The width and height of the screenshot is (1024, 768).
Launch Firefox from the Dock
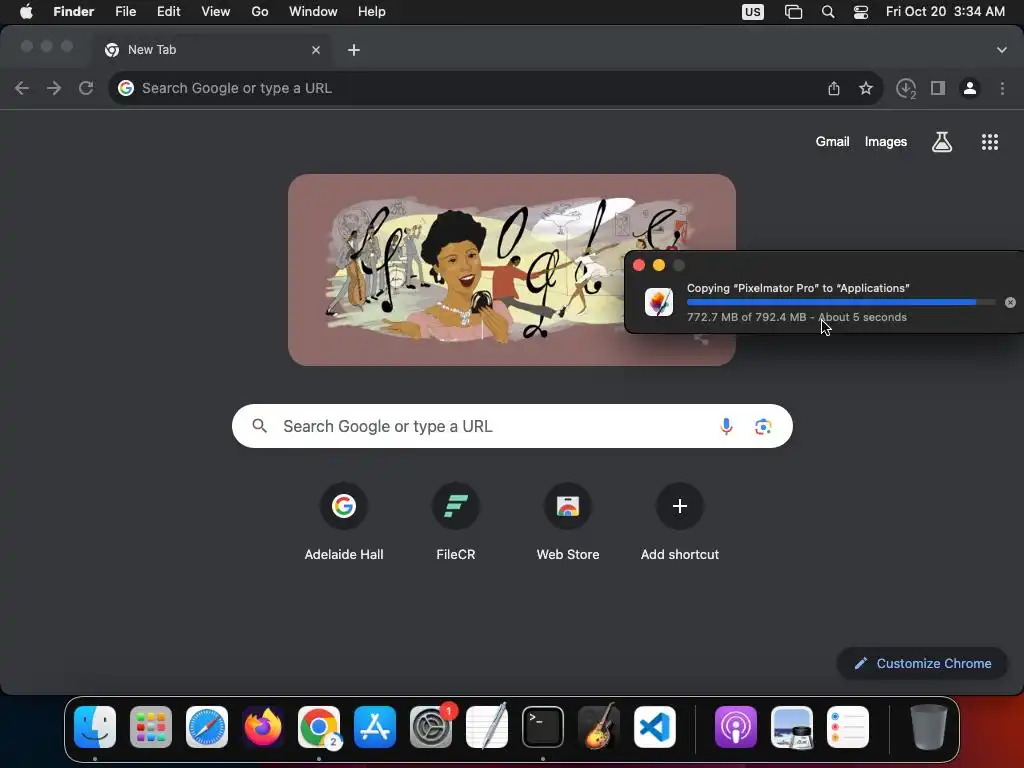(263, 728)
